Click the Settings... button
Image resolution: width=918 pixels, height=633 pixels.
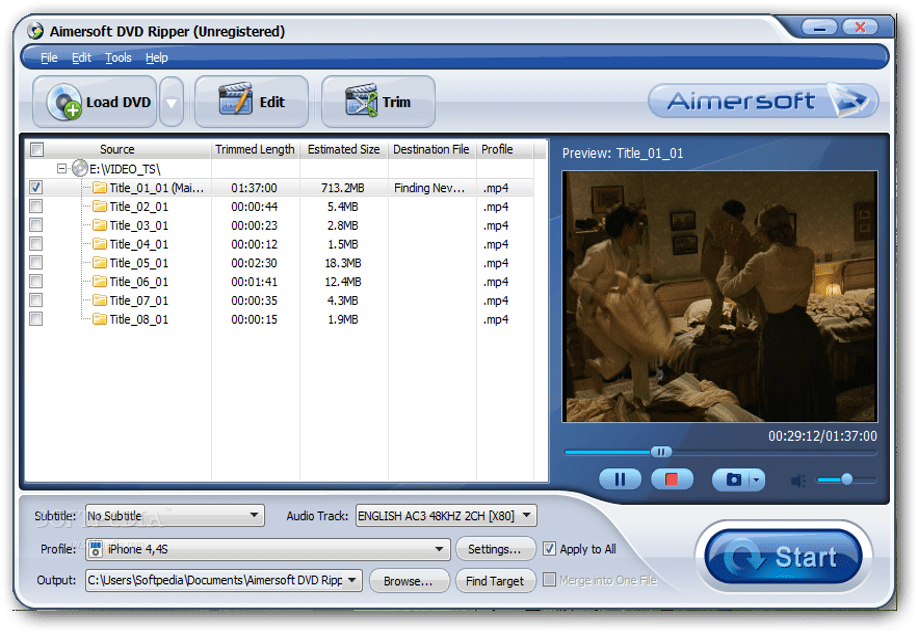pyautogui.click(x=495, y=549)
